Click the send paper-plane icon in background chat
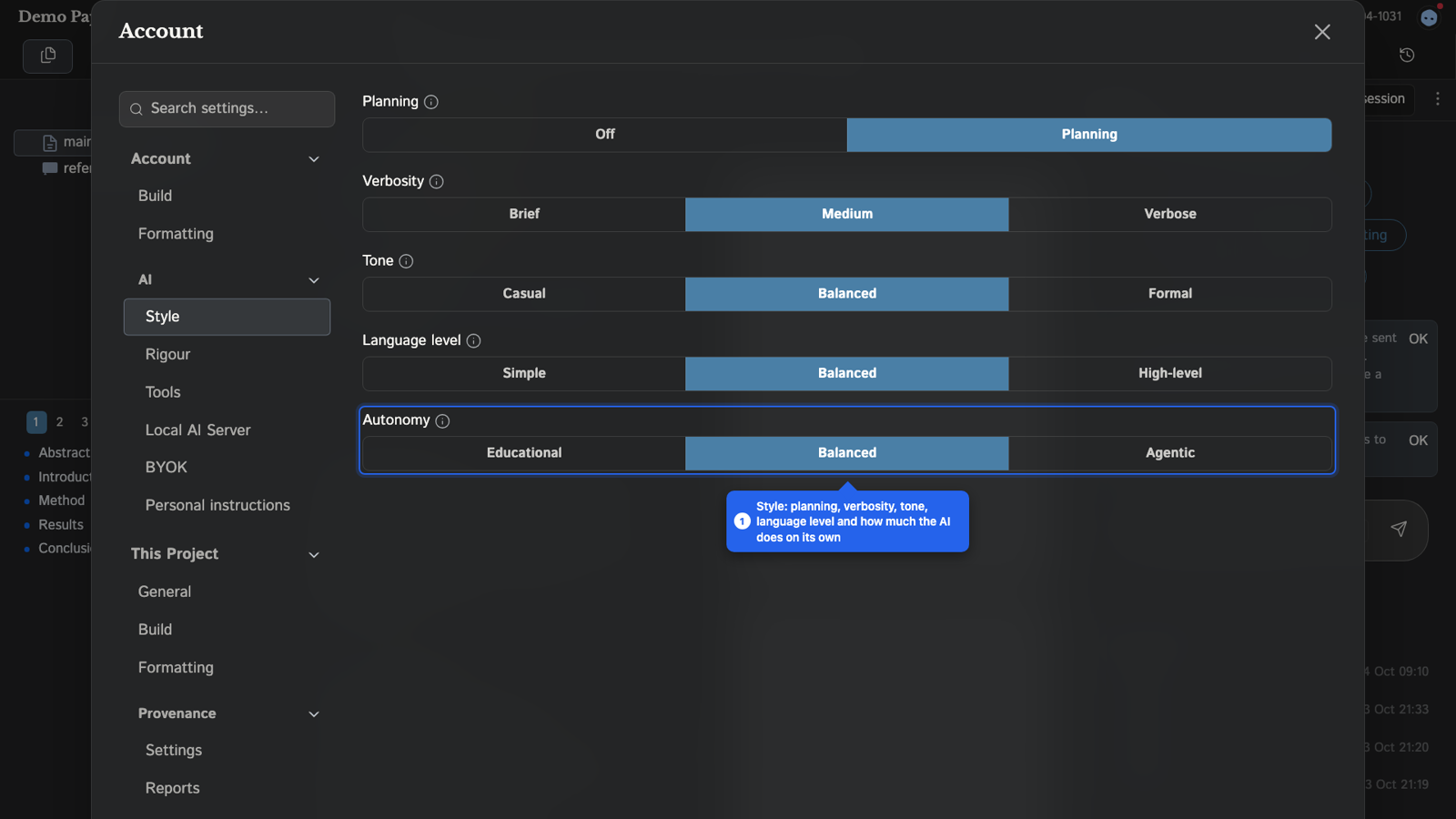1456x819 pixels. 1399,529
